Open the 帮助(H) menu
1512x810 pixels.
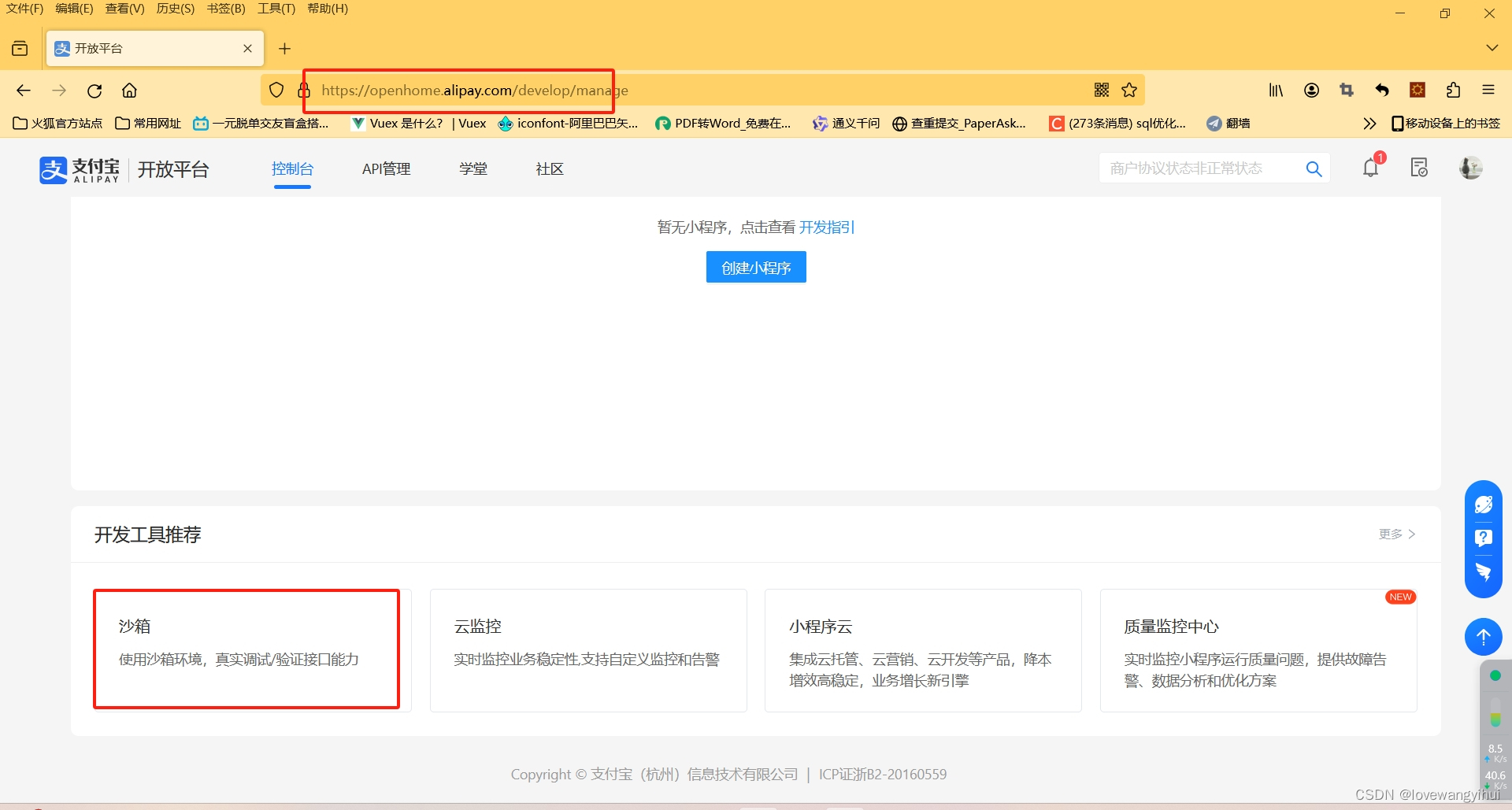click(328, 9)
